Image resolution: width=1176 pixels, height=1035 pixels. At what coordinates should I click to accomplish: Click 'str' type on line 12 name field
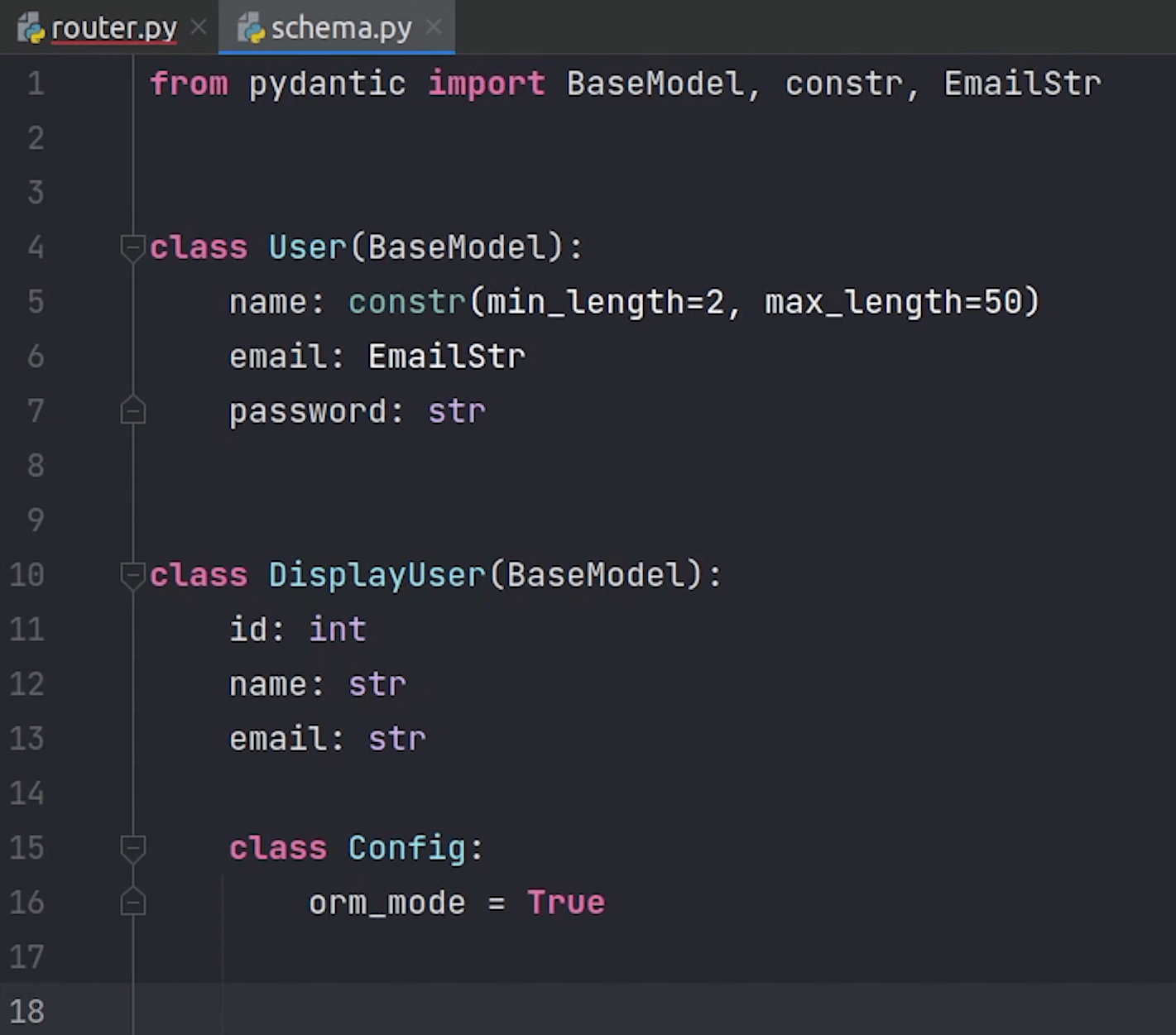coord(377,684)
